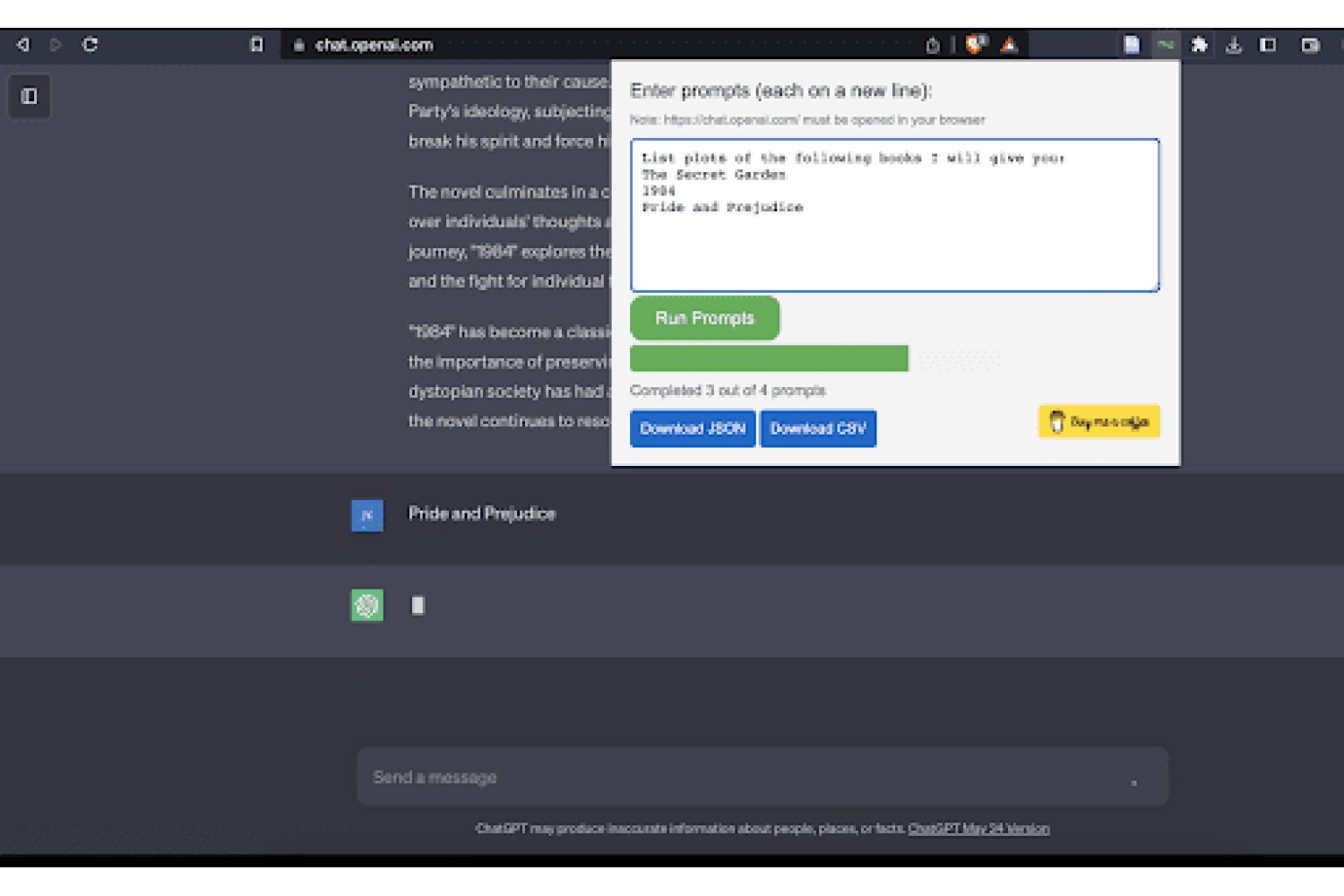Click the ChatGPT logo avatar in the reply
Image resolution: width=1344 pixels, height=896 pixels.
click(x=367, y=606)
